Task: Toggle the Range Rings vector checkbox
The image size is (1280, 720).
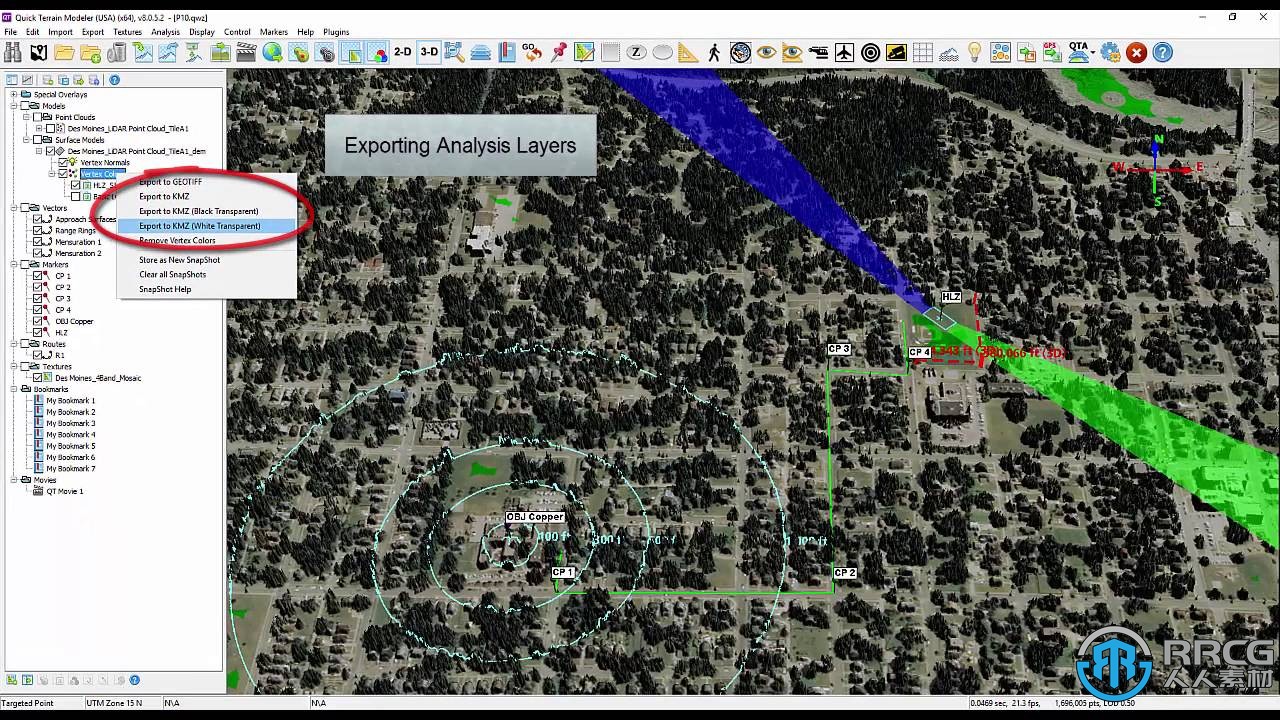Action: (x=38, y=230)
